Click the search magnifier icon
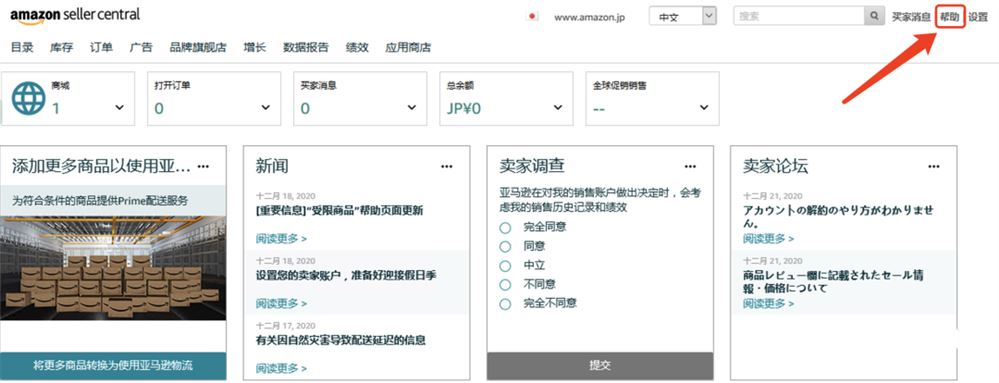This screenshot has height=383, width=999. click(875, 16)
